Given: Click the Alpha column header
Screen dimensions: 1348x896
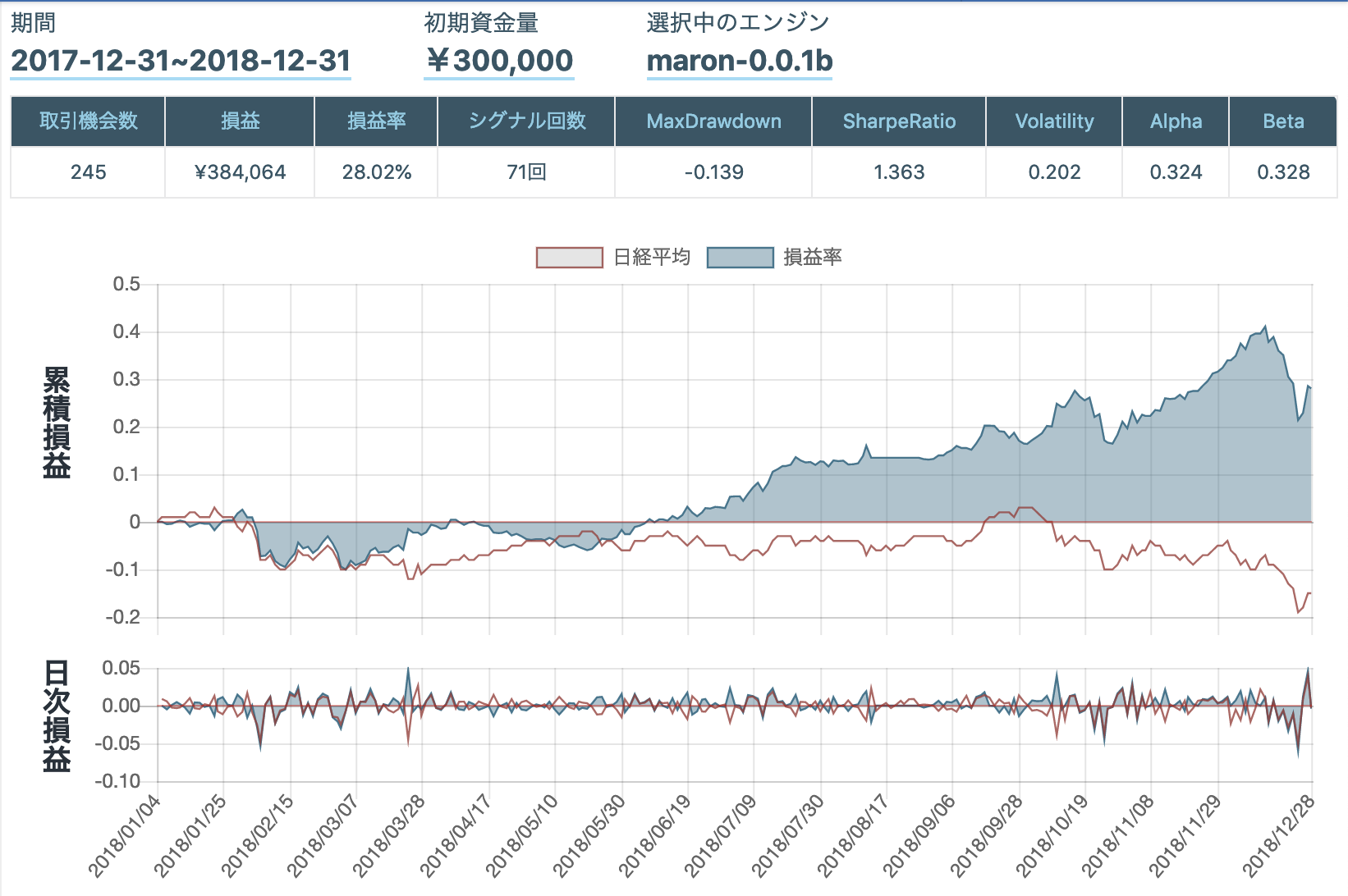Looking at the screenshot, I should (1176, 121).
